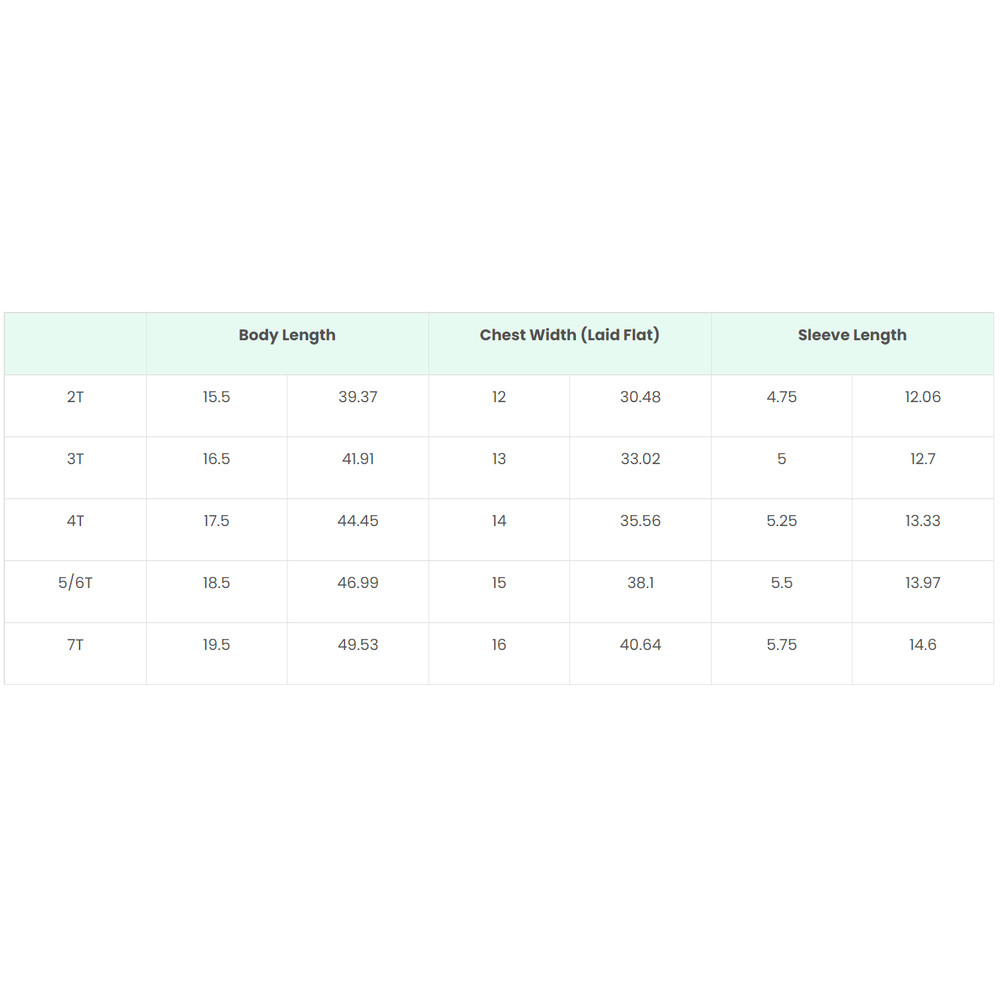1000x1000 pixels.
Task: Select the 2T size row label
Action: [75, 397]
